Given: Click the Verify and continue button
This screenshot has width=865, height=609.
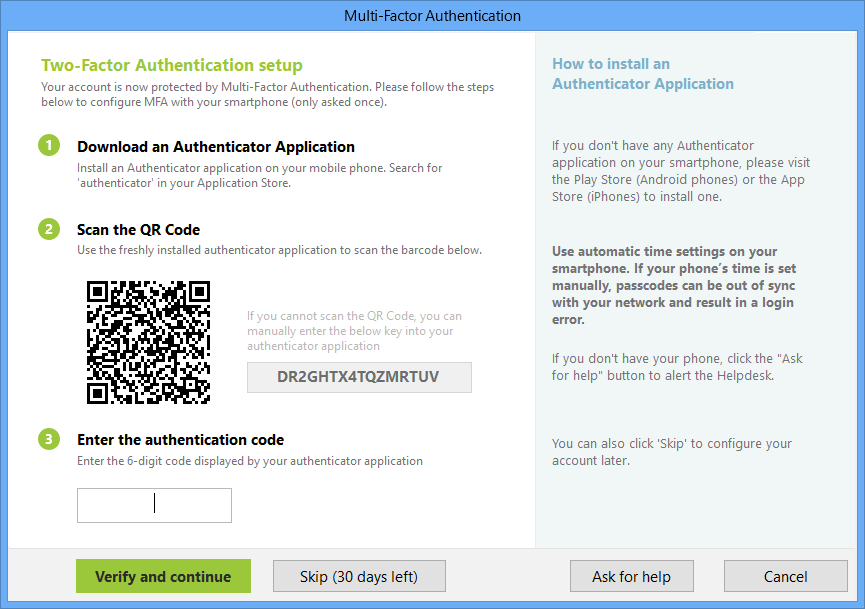Looking at the screenshot, I should (x=163, y=576).
